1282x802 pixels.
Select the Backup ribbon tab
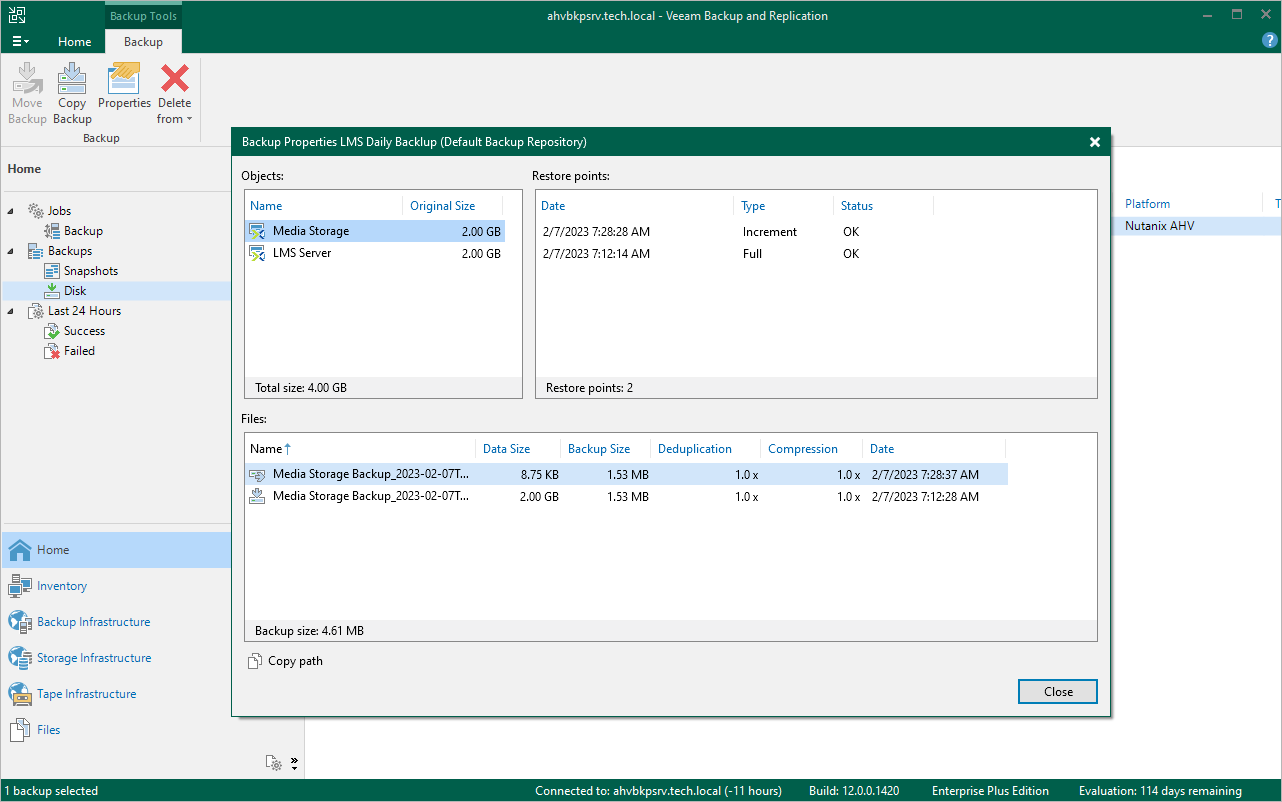143,42
